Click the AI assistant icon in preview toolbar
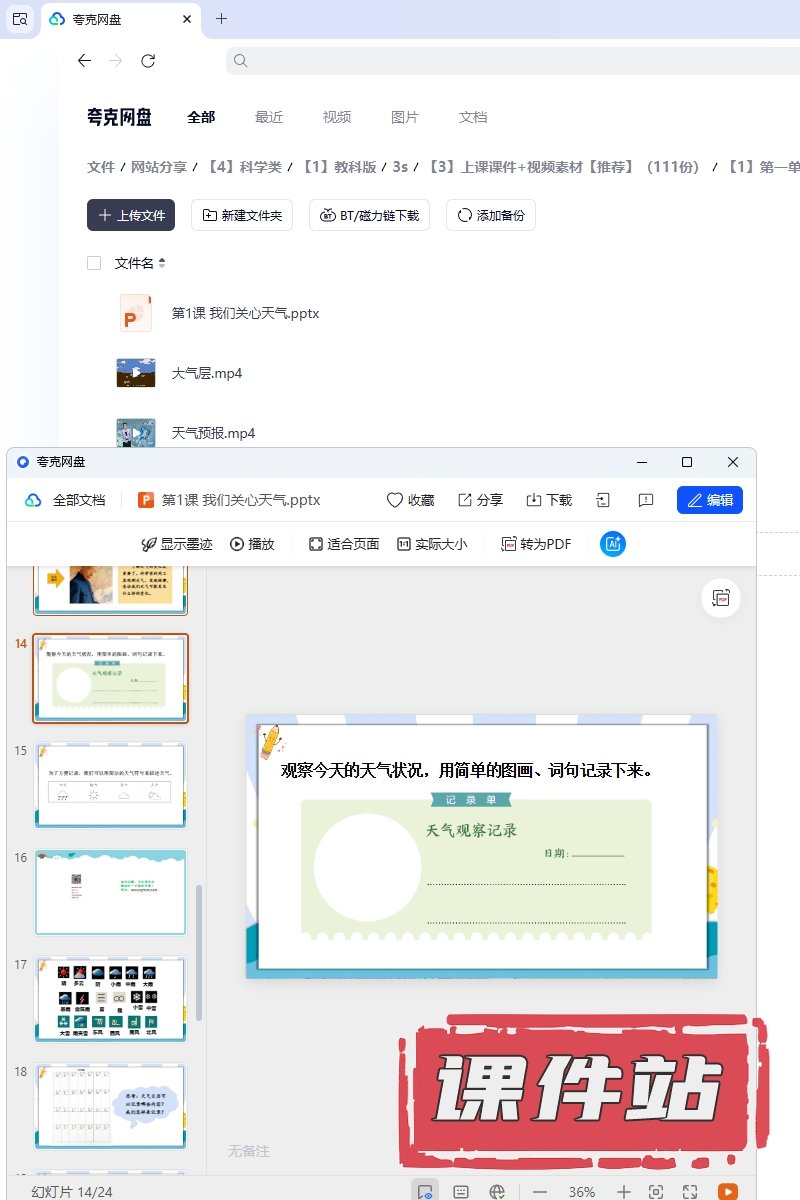 613,544
